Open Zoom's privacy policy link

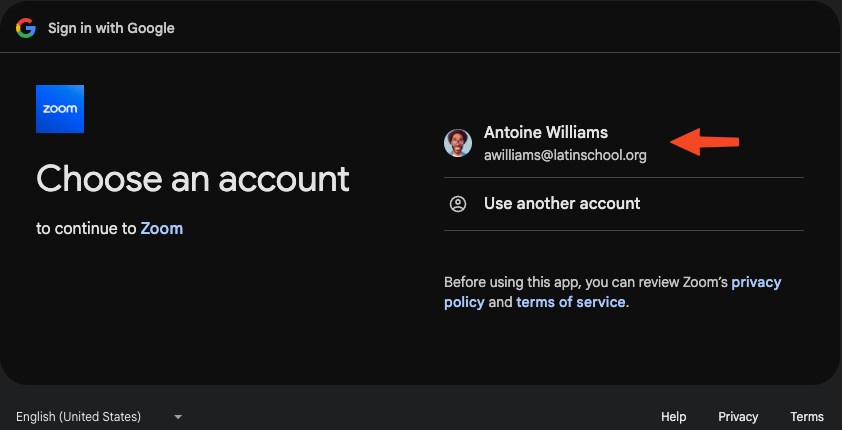coord(612,292)
